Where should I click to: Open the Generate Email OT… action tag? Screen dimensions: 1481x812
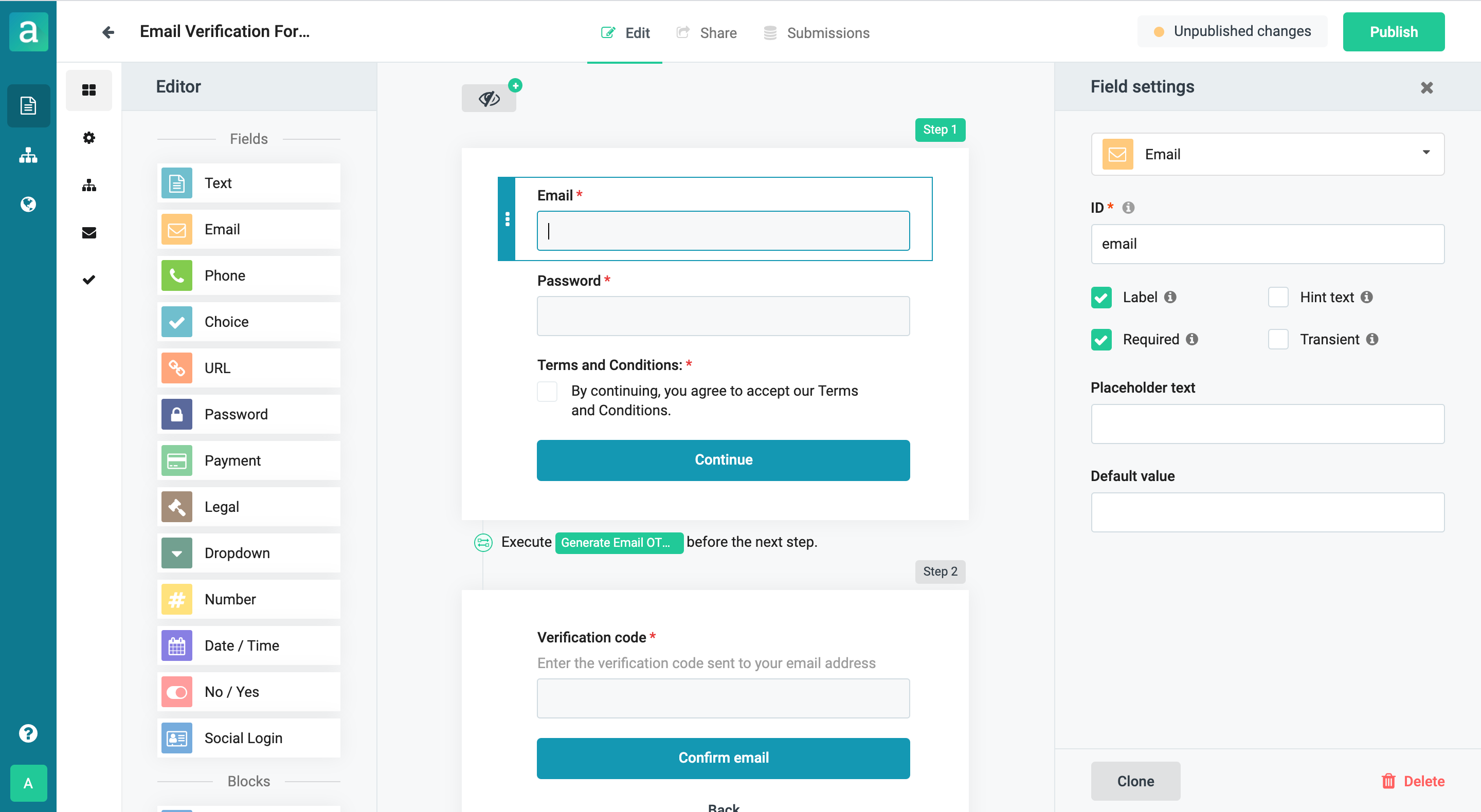(x=619, y=543)
